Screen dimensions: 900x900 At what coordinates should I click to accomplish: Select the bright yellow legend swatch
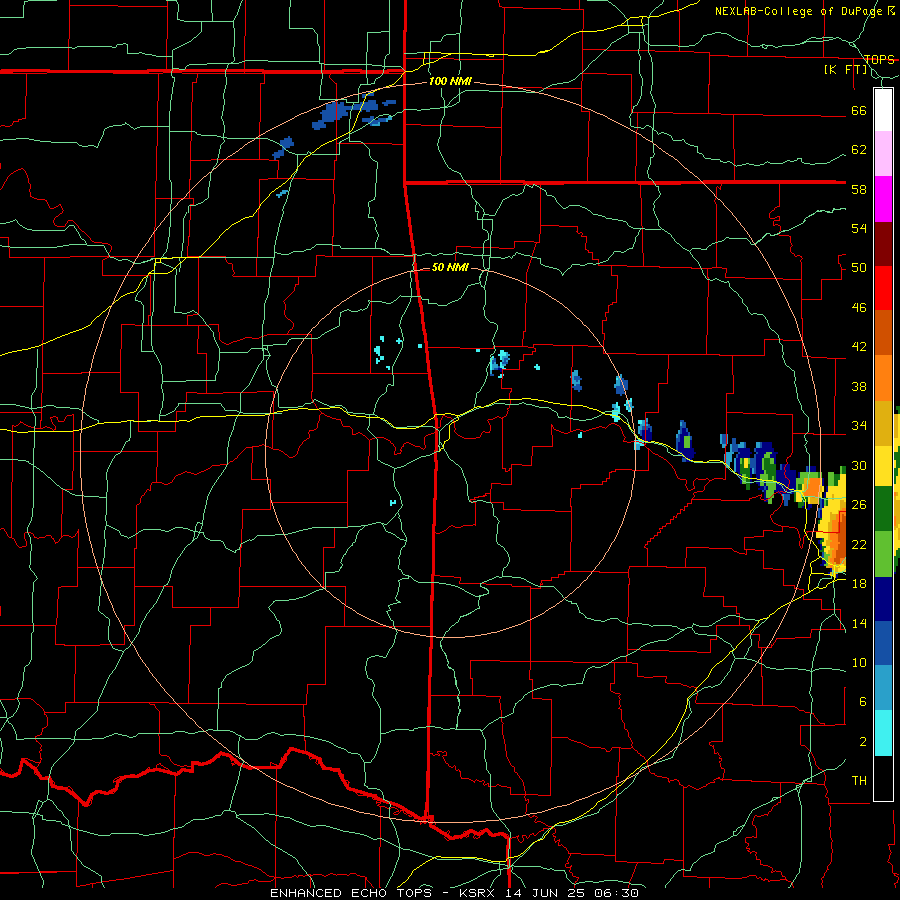coord(883,466)
